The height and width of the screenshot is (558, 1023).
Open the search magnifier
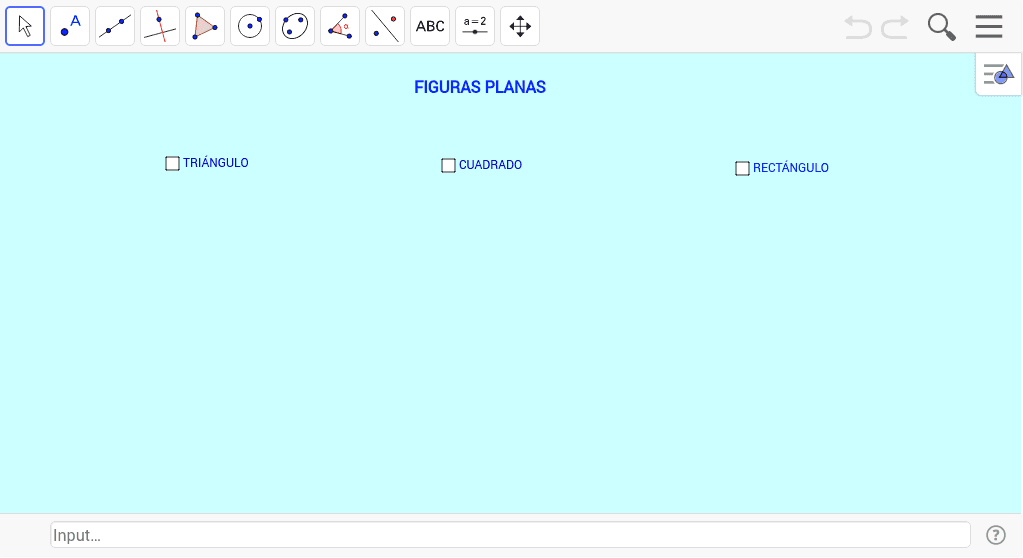pyautogui.click(x=941, y=27)
